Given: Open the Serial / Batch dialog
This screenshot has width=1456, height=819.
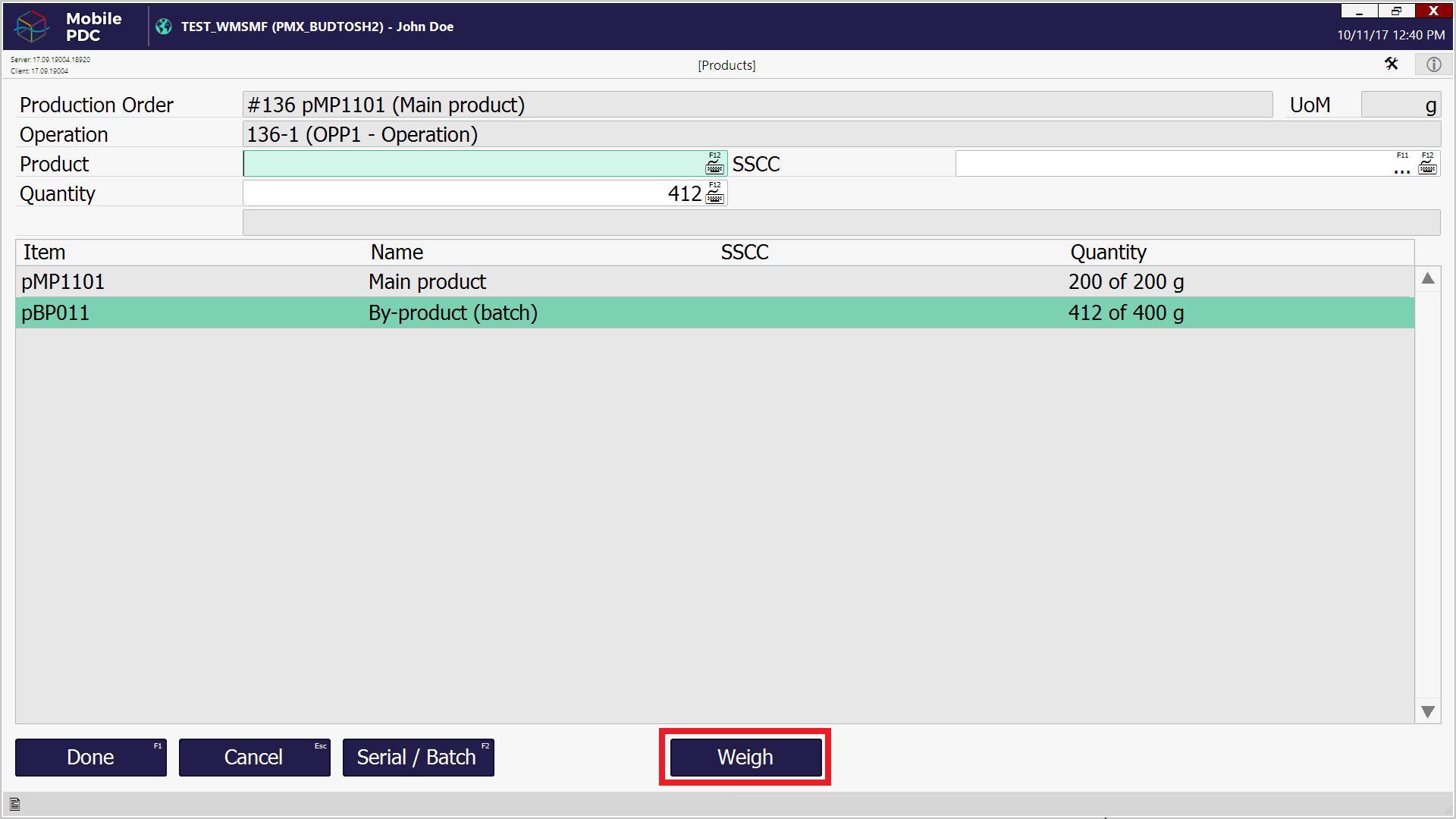Looking at the screenshot, I should [x=418, y=758].
